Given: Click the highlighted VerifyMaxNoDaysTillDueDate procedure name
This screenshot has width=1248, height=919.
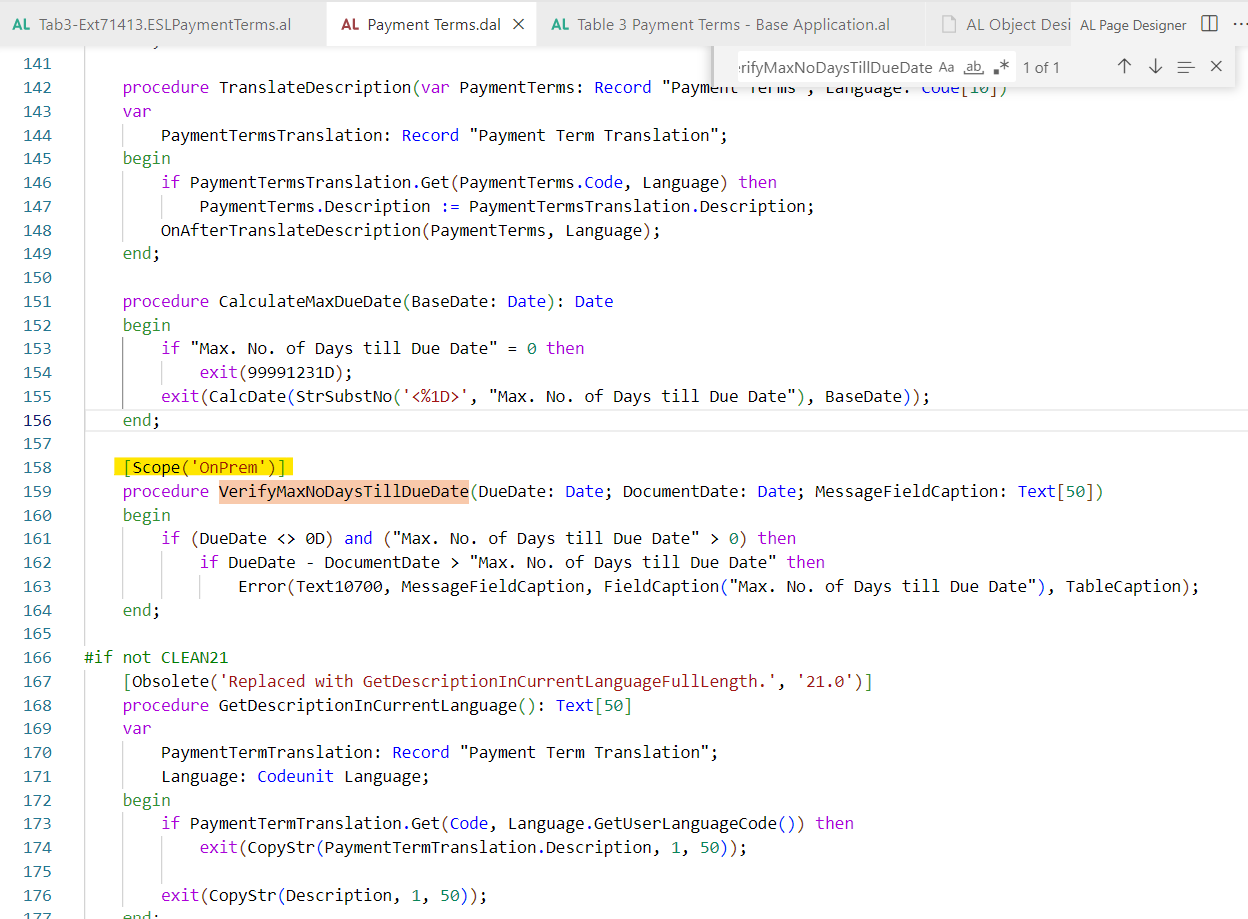Looking at the screenshot, I should [x=344, y=491].
